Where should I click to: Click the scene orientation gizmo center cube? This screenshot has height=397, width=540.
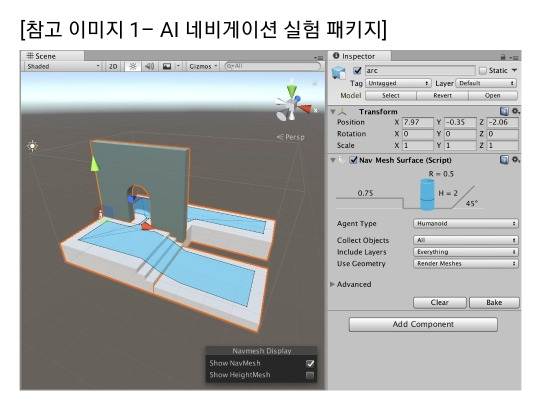tap(292, 104)
